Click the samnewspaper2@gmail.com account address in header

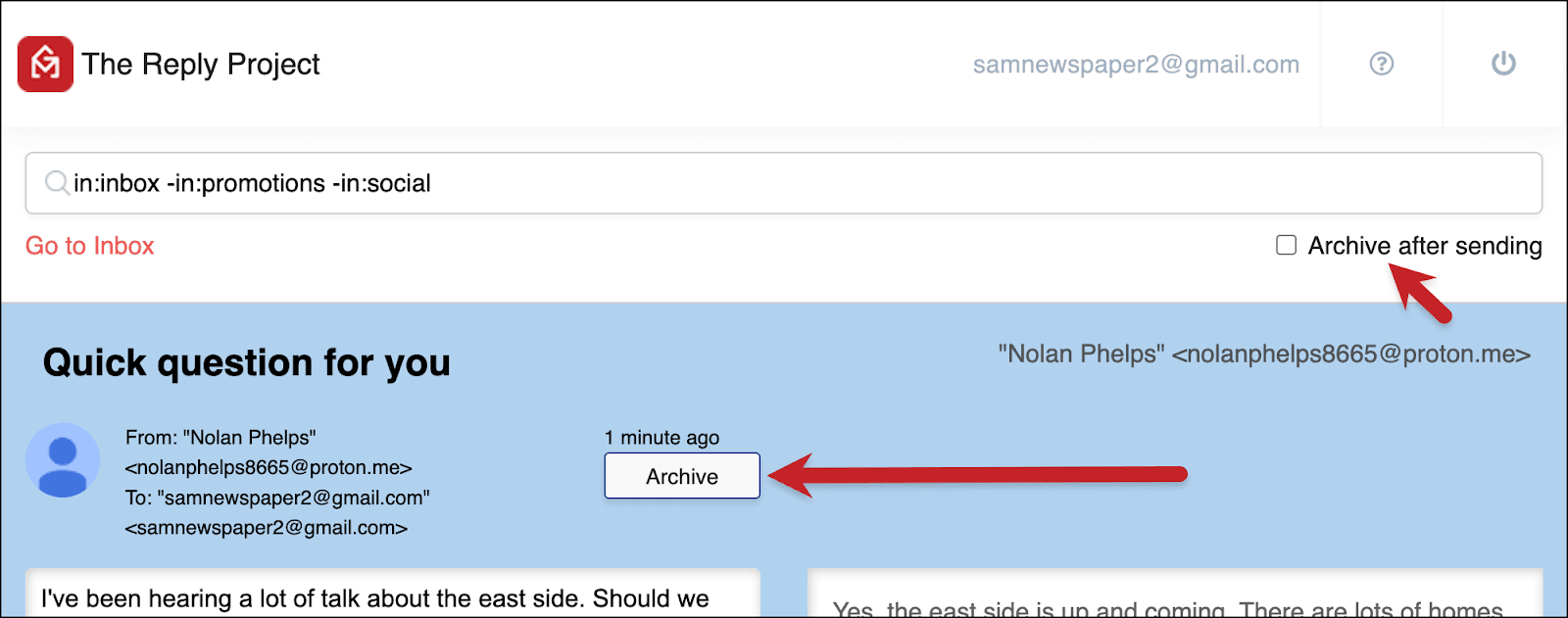[1136, 65]
